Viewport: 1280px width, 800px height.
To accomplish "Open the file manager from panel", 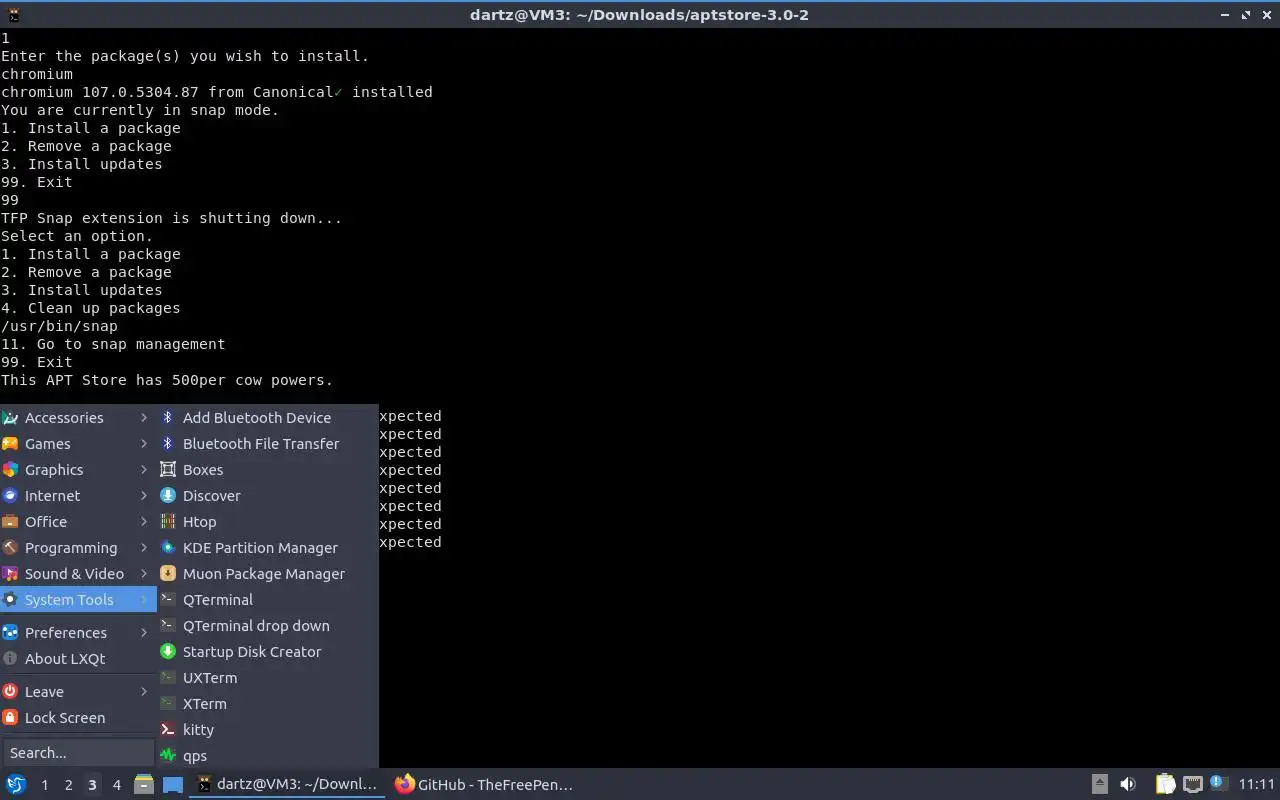I will tap(143, 784).
